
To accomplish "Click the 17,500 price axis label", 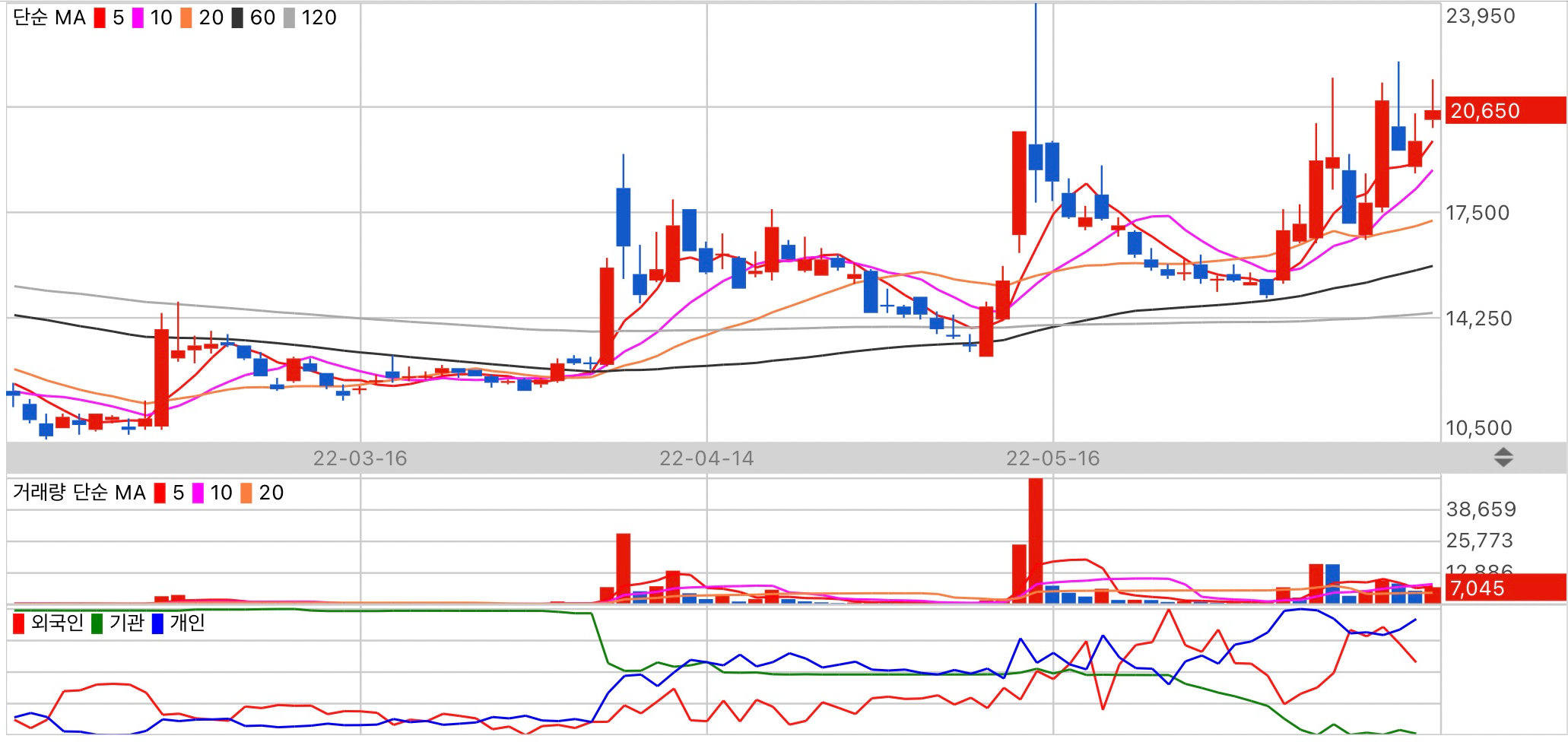I will click(x=1478, y=213).
